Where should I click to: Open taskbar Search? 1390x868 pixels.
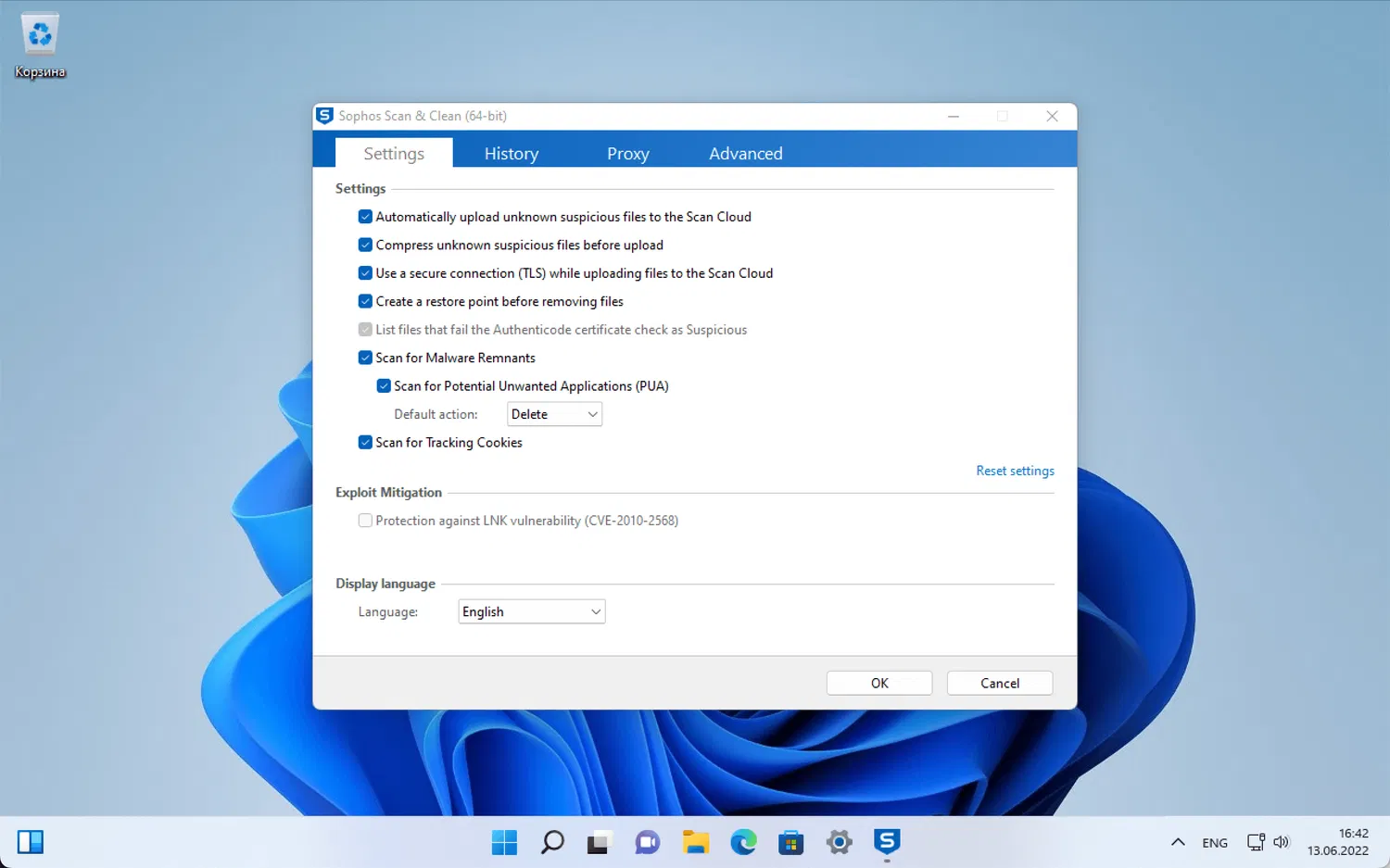click(x=552, y=842)
